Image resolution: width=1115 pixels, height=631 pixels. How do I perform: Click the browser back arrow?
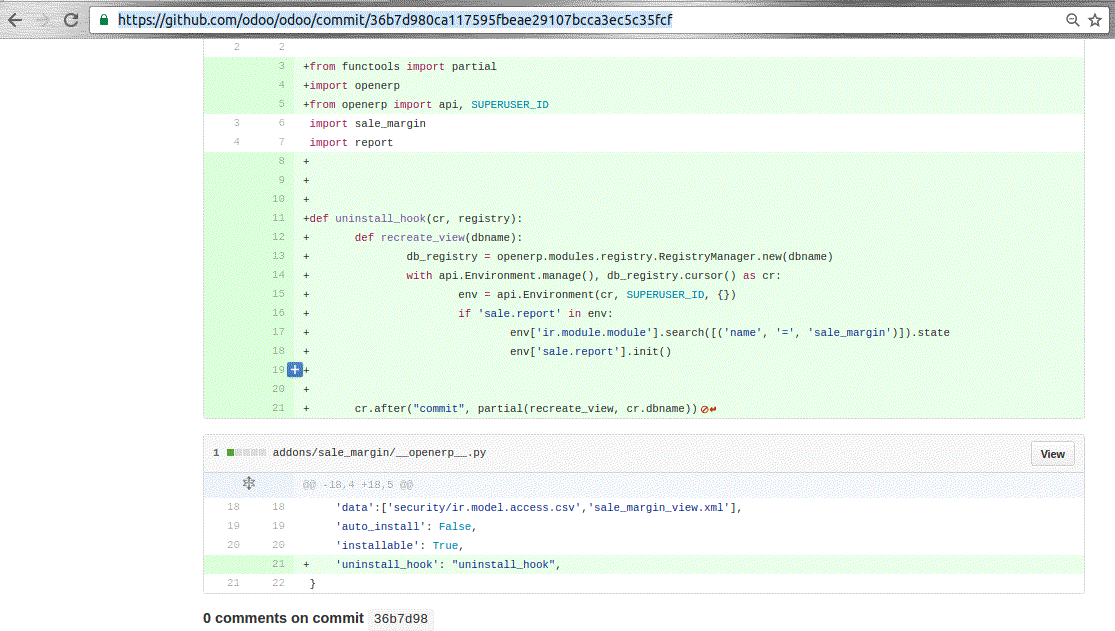tap(16, 20)
